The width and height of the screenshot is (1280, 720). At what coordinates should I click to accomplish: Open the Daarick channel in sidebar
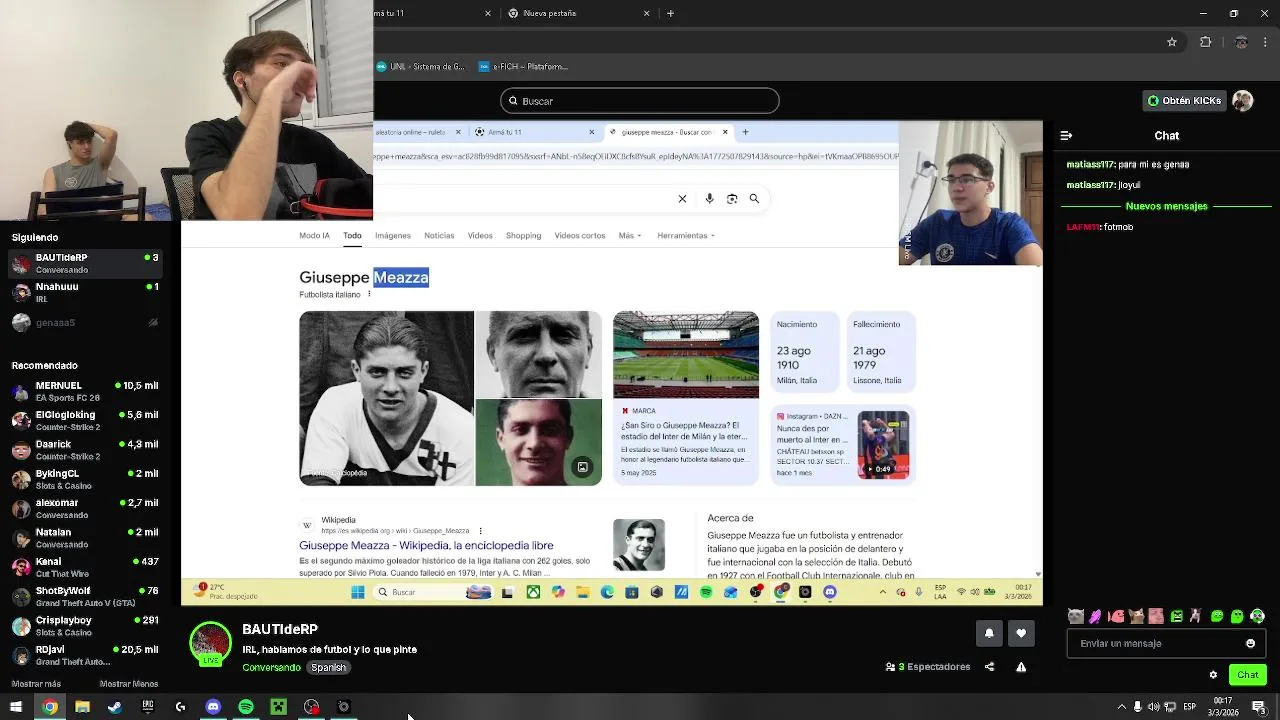[85, 450]
